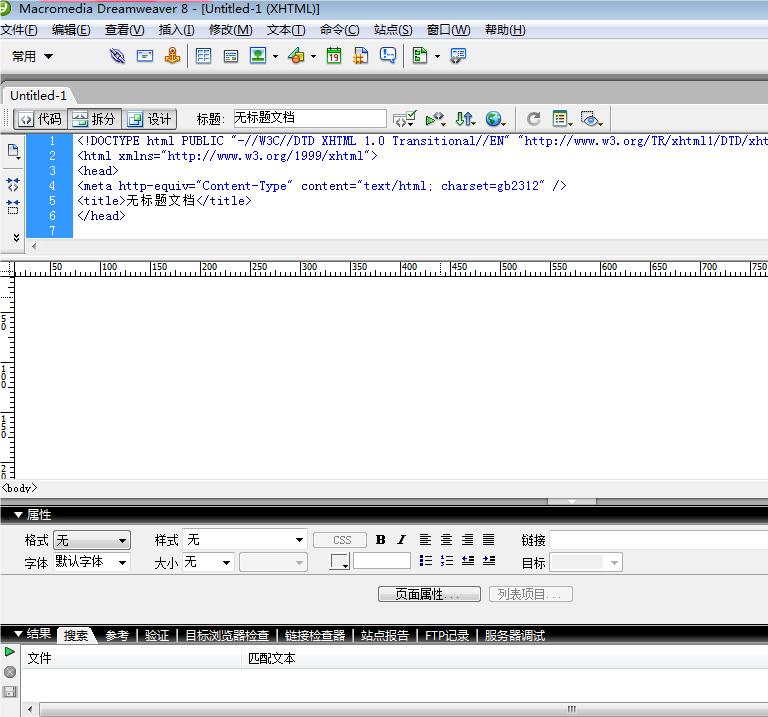Image resolution: width=768 pixels, height=717 pixels.
Task: Switch to design view (设计)
Action: click(149, 119)
